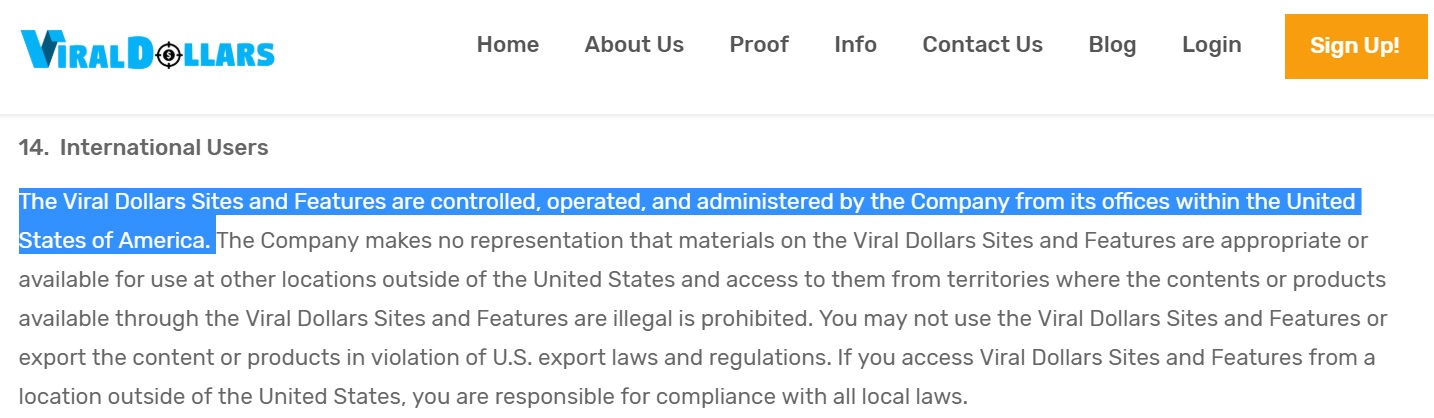The image size is (1434, 418).
Task: Click the highlighted 'States of America.' text
Action: [115, 241]
